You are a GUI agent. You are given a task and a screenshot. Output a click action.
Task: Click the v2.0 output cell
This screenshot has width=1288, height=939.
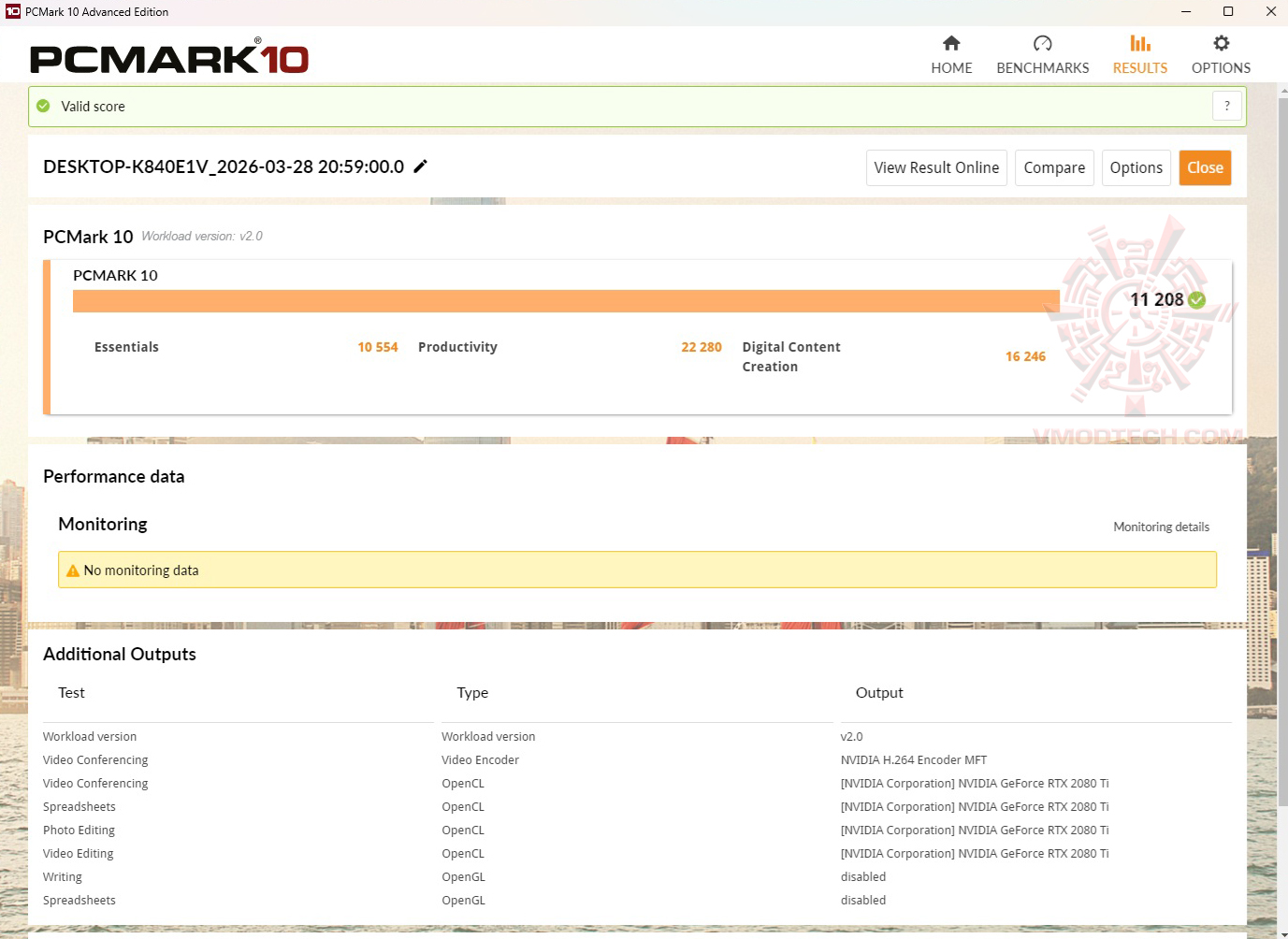pyautogui.click(x=851, y=737)
